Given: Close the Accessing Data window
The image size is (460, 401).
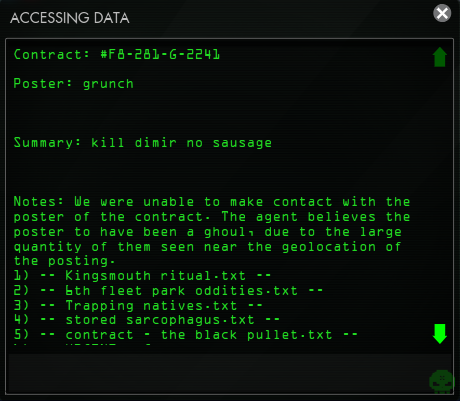Looking at the screenshot, I should [x=442, y=13].
